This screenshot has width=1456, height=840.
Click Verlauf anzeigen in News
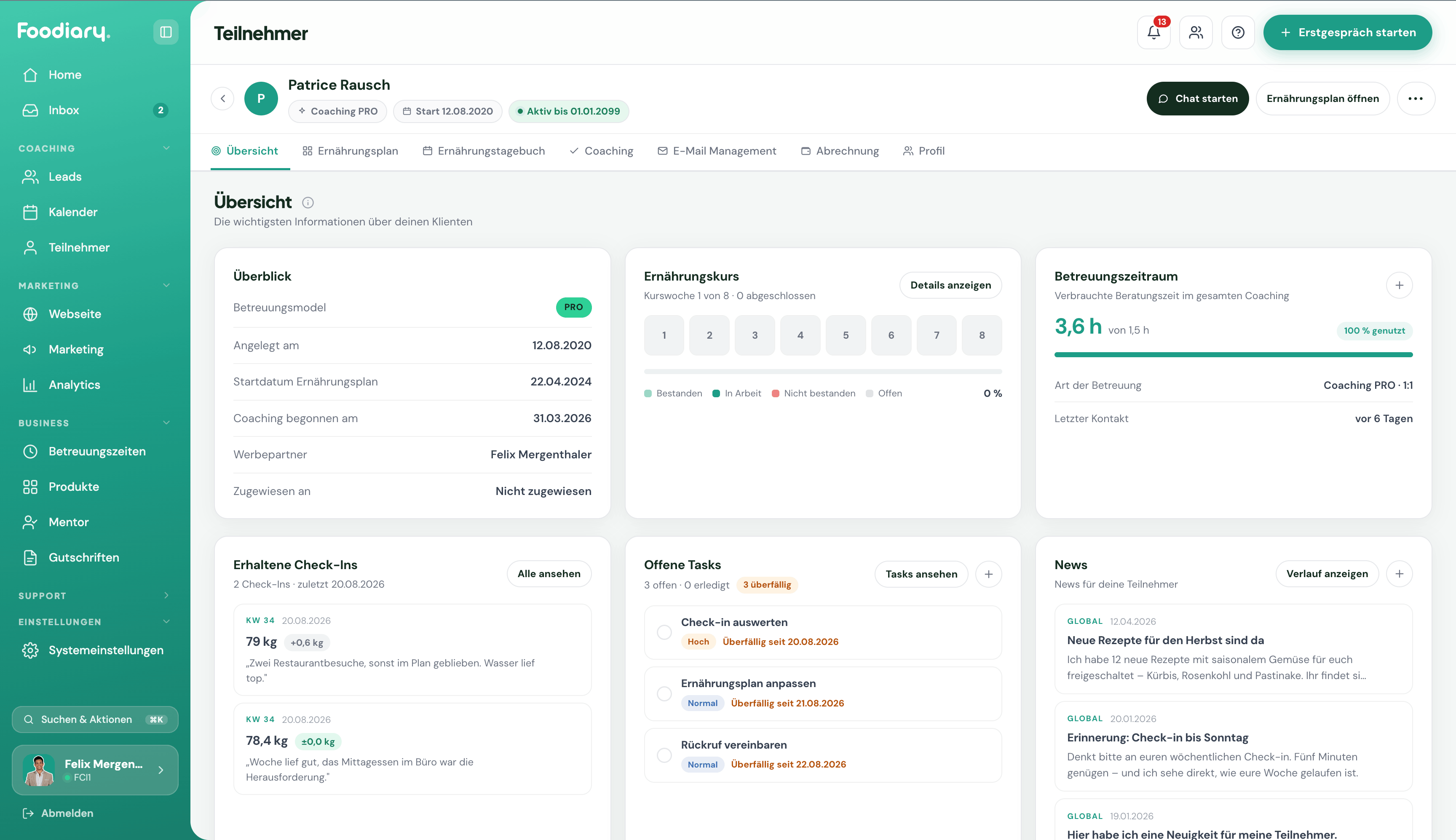(1327, 573)
